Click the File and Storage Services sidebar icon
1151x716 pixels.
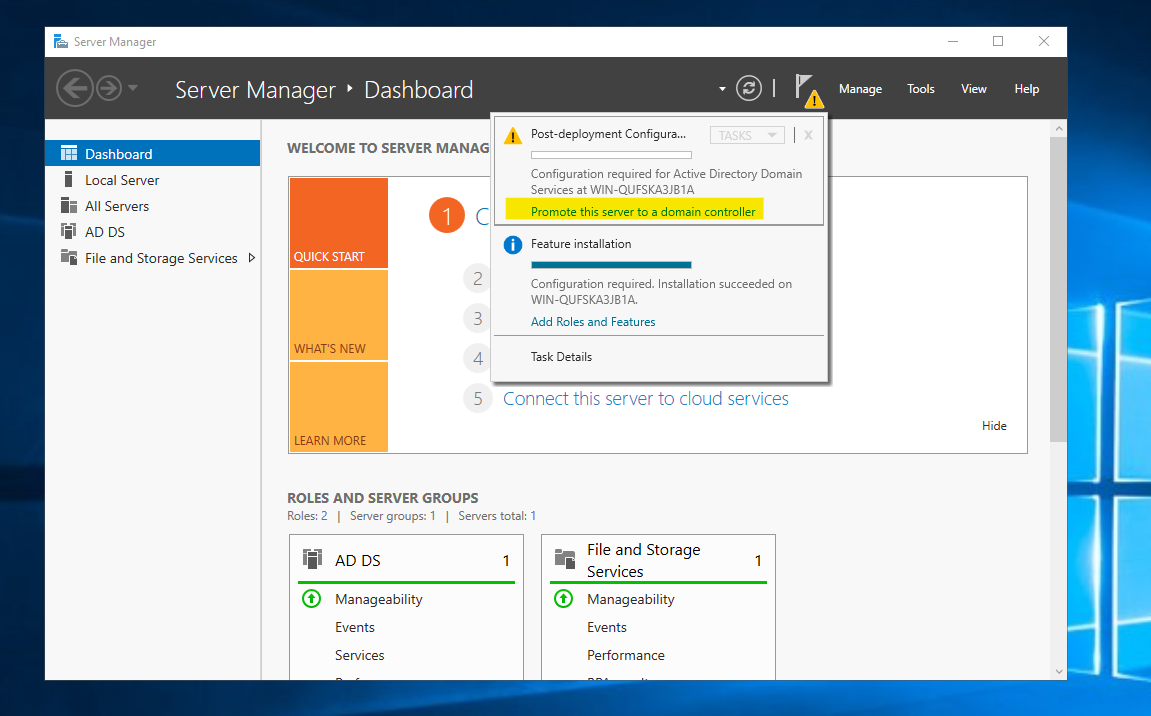pyautogui.click(x=69, y=258)
